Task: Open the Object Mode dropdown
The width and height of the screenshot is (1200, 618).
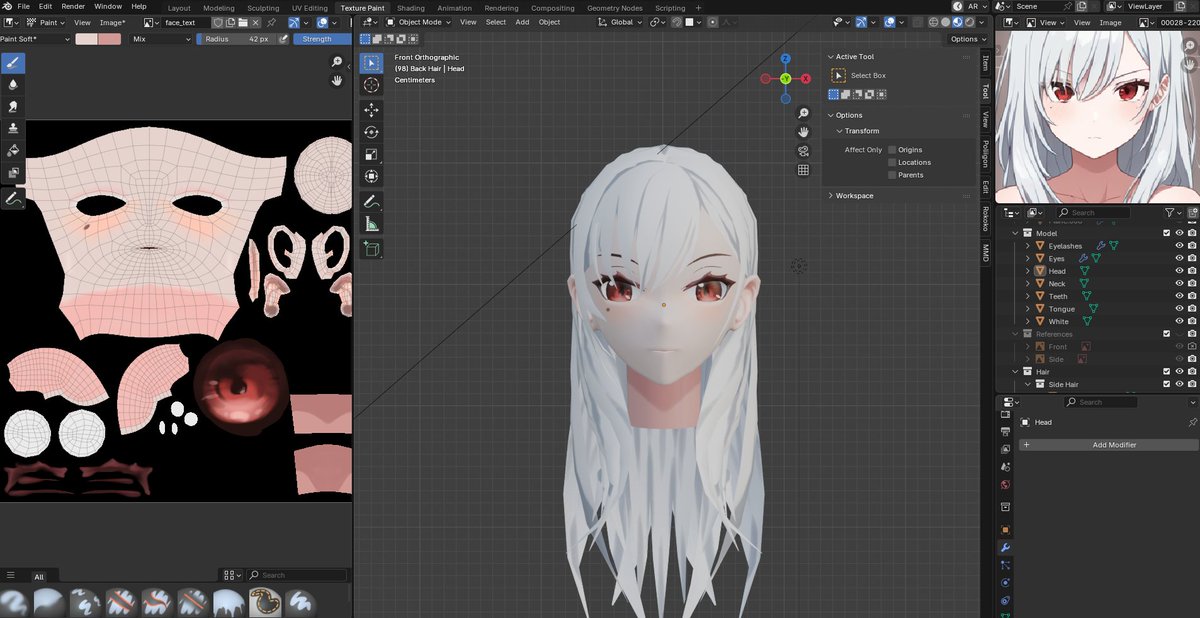Action: coord(418,22)
